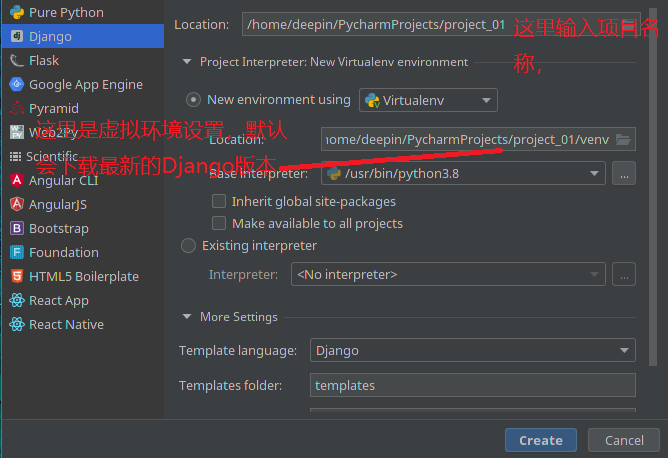Collapse the Project Interpreter section
Viewport: 668px width, 458px height.
click(x=187, y=62)
